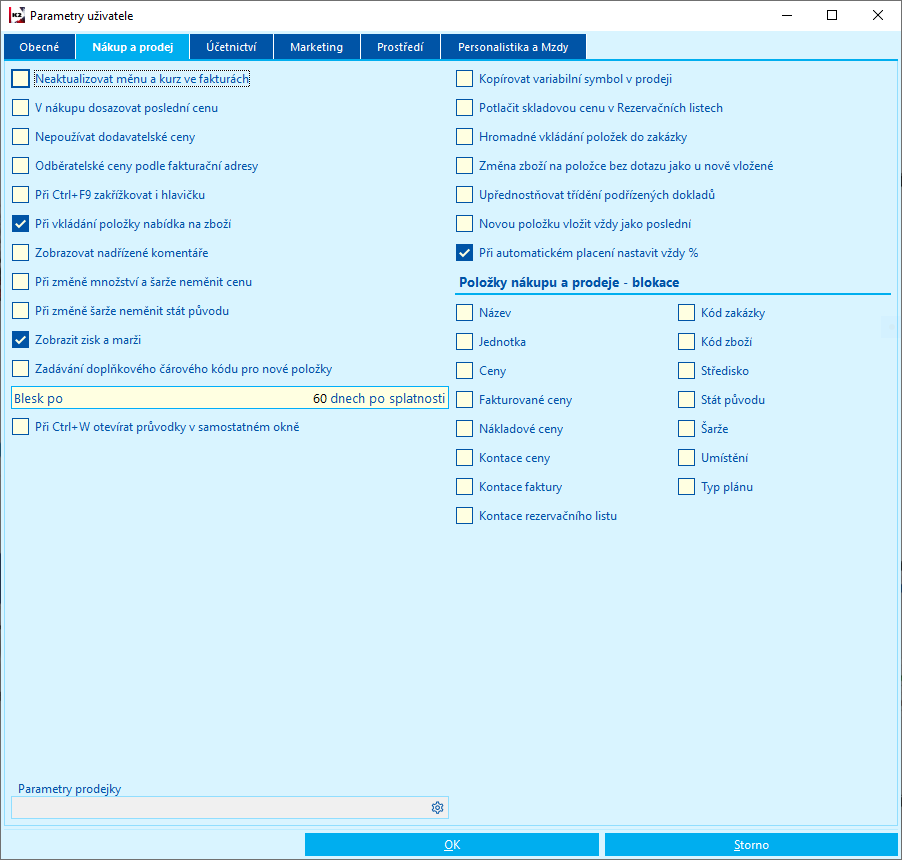Viewport: 902px width, 860px height.
Task: Toggle the Jednotka blokace checkbox
Action: [464, 342]
